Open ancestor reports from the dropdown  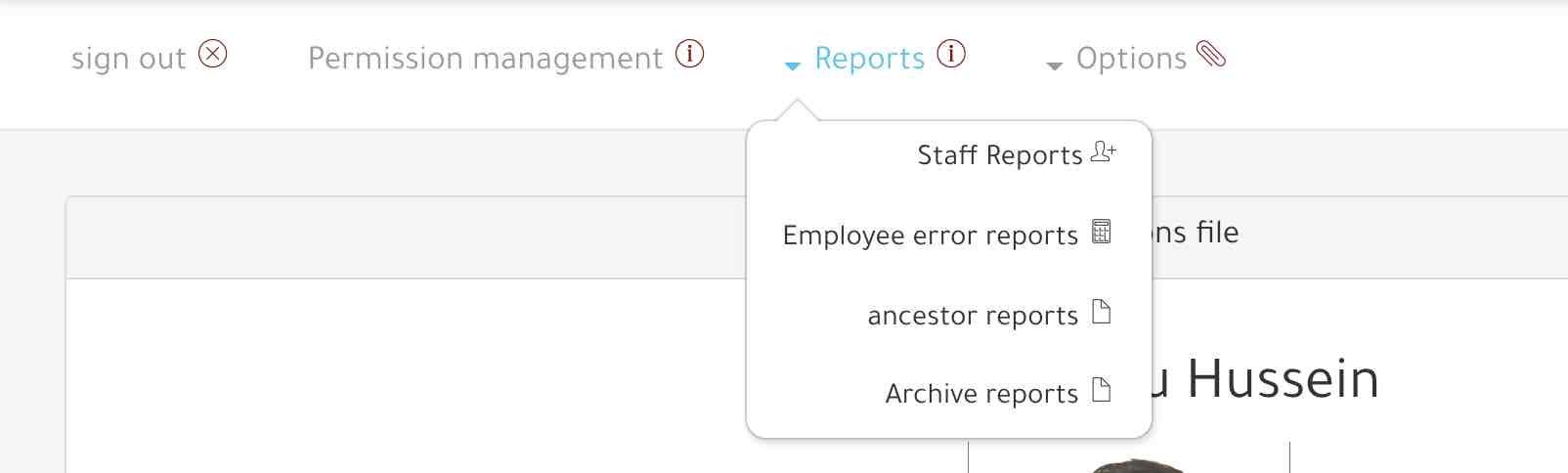click(972, 316)
